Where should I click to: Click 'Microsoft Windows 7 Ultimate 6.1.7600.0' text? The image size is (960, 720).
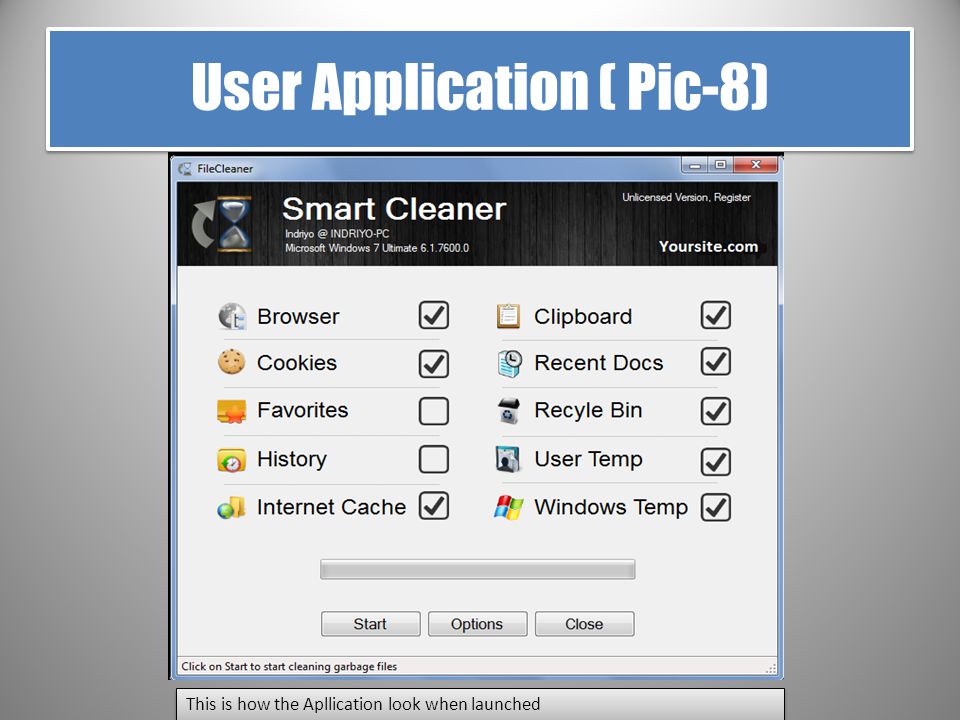tap(377, 248)
